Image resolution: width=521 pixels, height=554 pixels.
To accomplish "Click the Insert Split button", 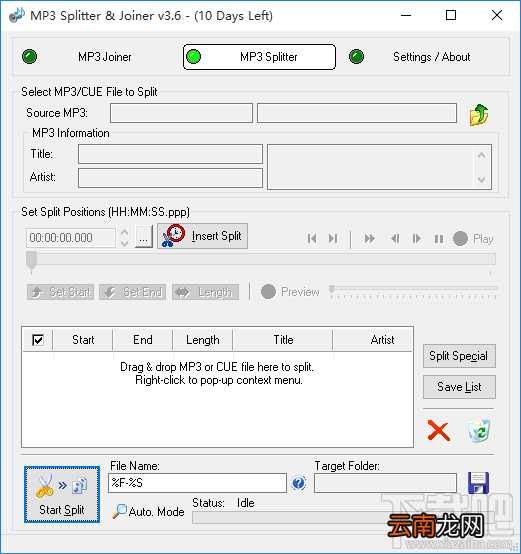I will (x=202, y=236).
